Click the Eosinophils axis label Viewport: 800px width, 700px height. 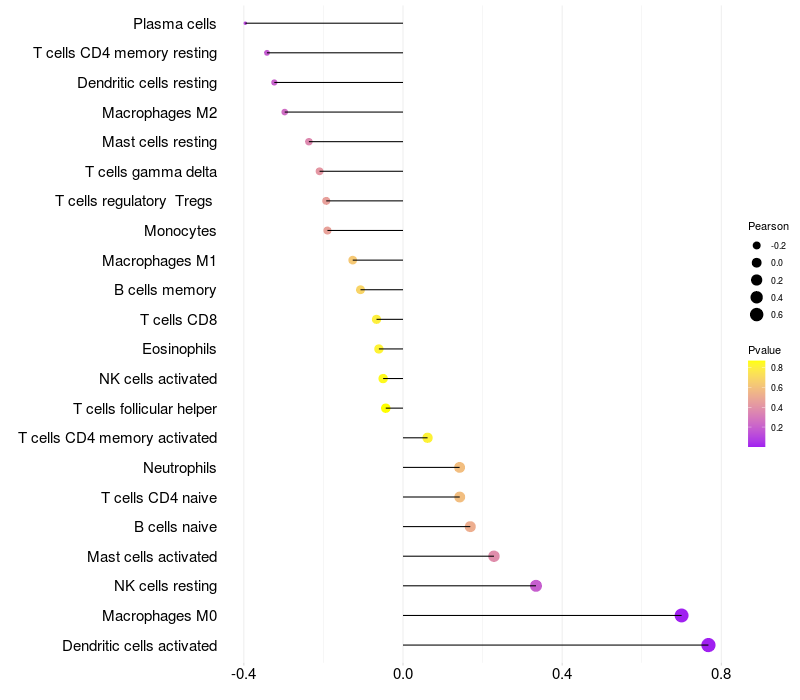coord(179,349)
